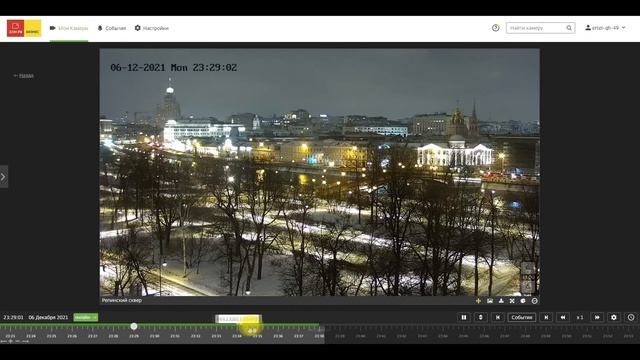
Task: Jump to the next event
Action: coord(546,317)
